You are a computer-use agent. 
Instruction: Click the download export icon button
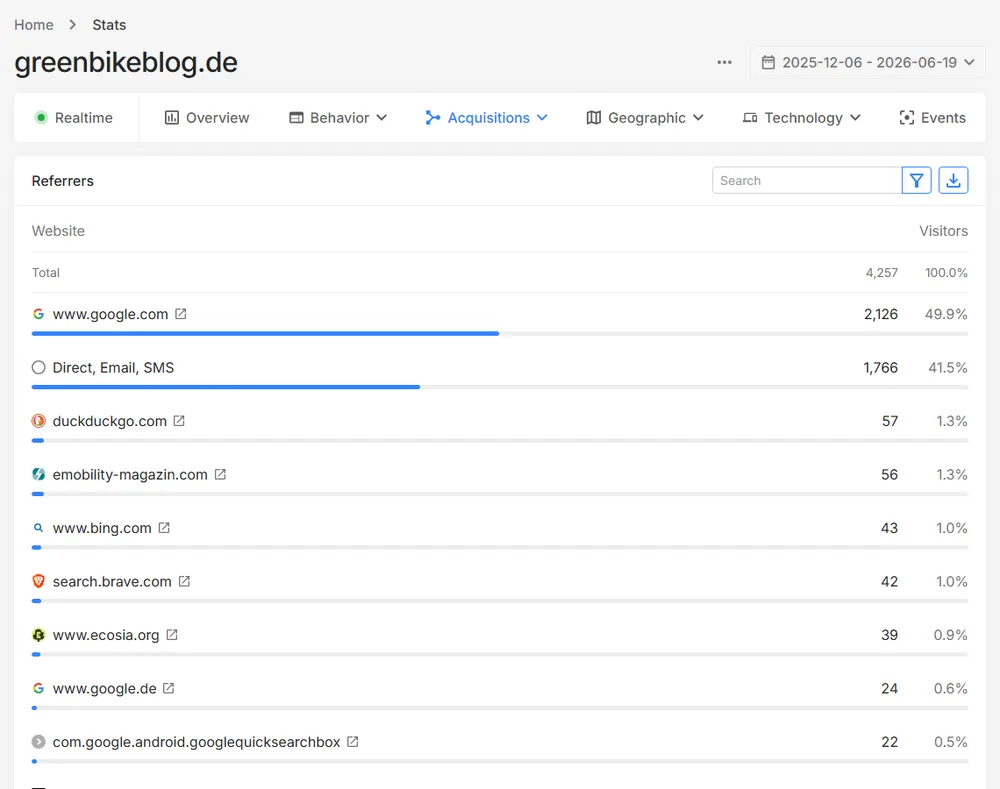tap(953, 181)
